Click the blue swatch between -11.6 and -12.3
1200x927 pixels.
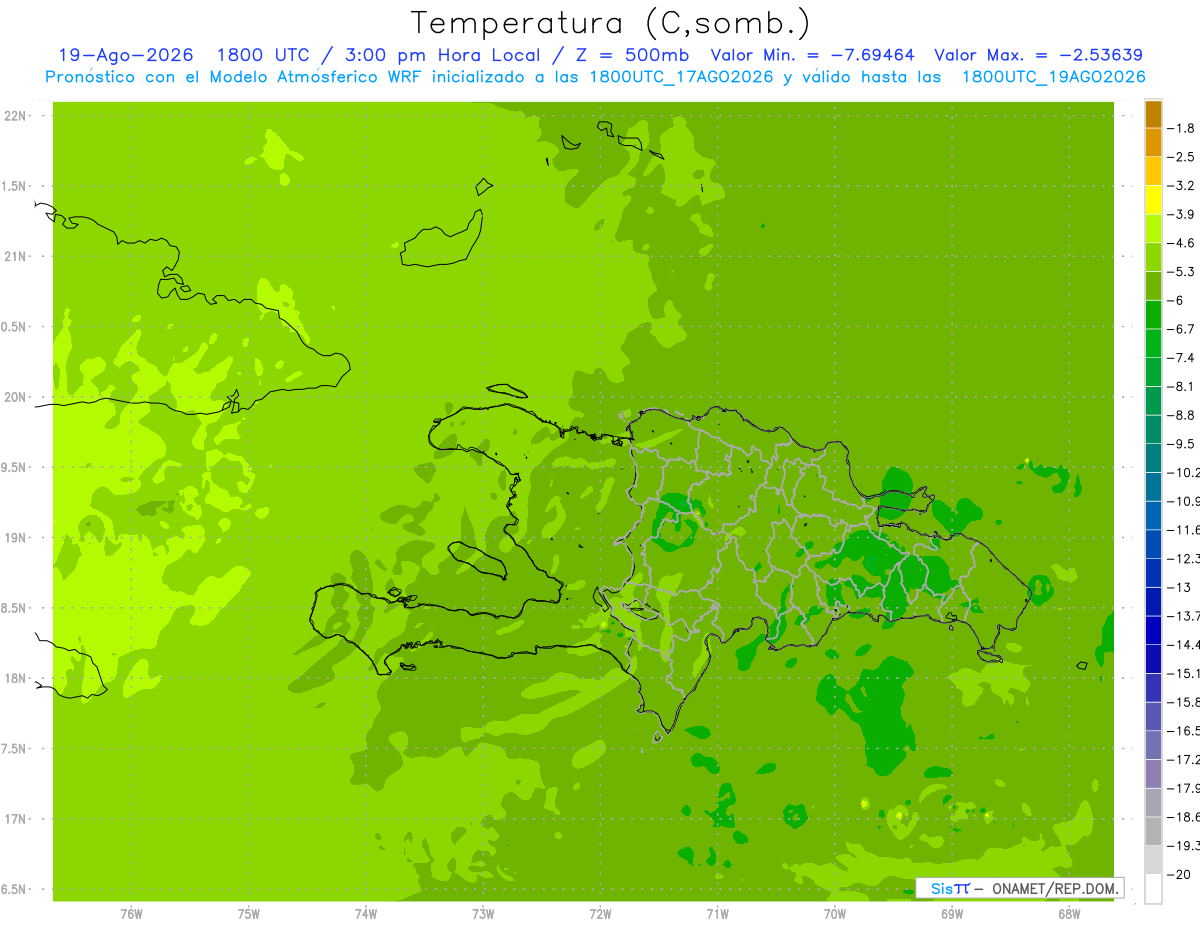pos(1153,544)
